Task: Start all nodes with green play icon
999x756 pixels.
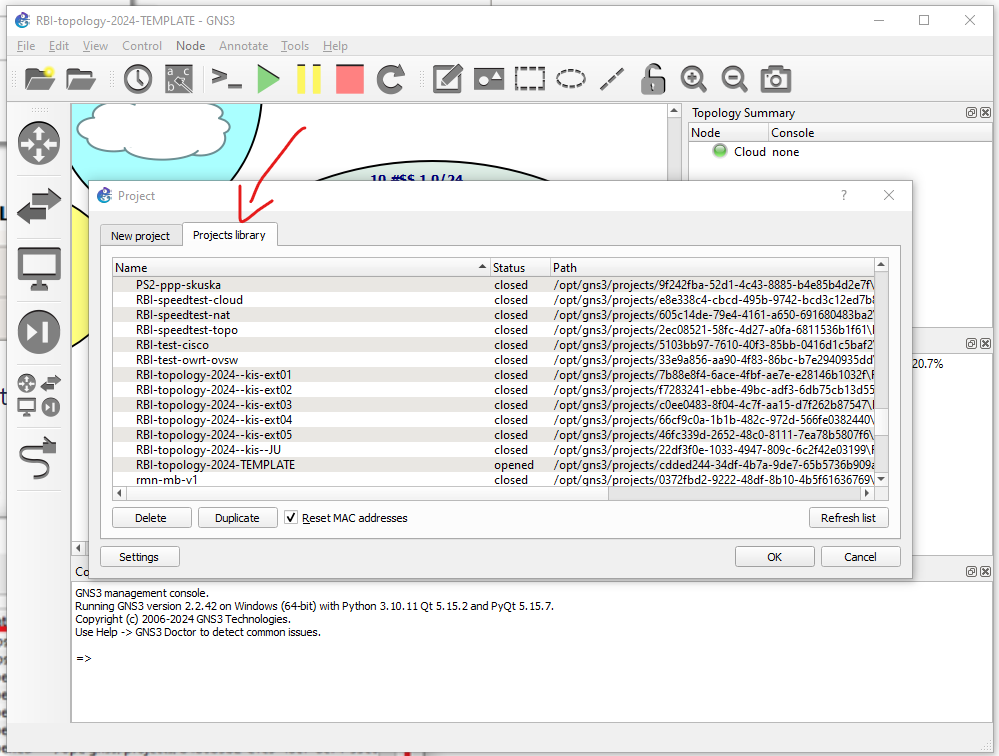Action: click(x=268, y=79)
